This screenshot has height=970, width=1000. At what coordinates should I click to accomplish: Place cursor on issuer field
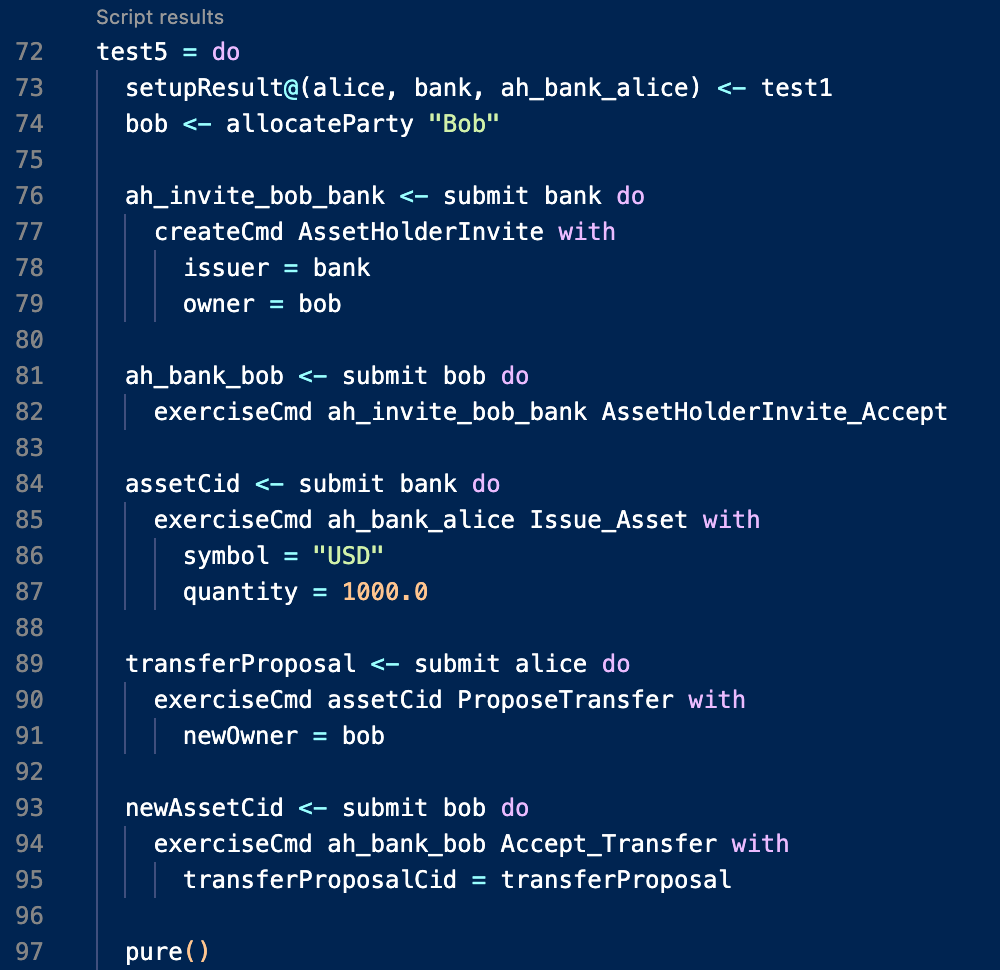click(x=226, y=268)
